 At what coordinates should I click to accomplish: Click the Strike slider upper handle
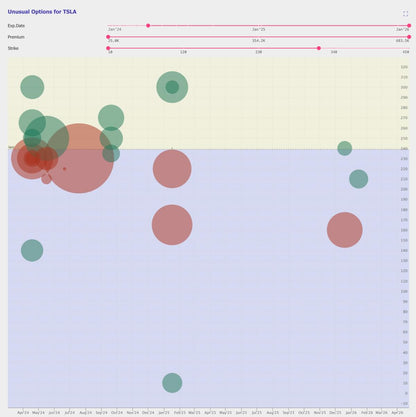[x=319, y=48]
